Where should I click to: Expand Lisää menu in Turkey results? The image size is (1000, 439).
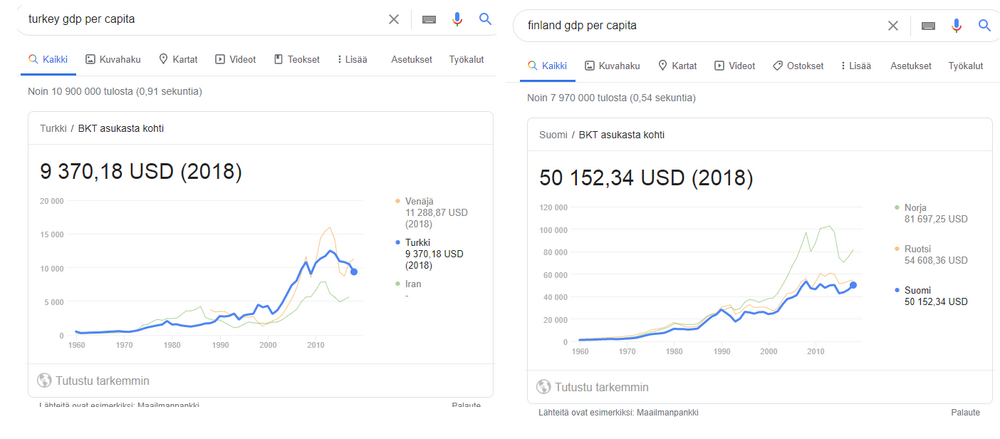coord(352,60)
